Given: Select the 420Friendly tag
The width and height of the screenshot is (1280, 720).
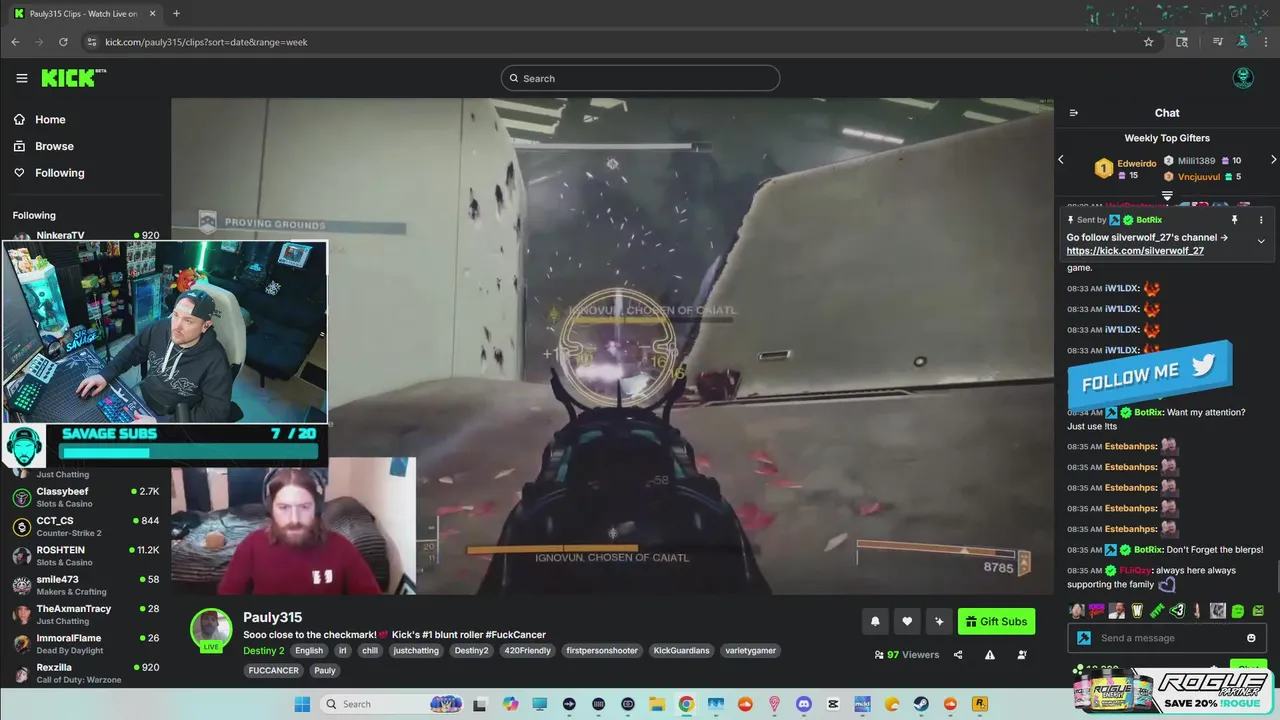Looking at the screenshot, I should (x=528, y=651).
